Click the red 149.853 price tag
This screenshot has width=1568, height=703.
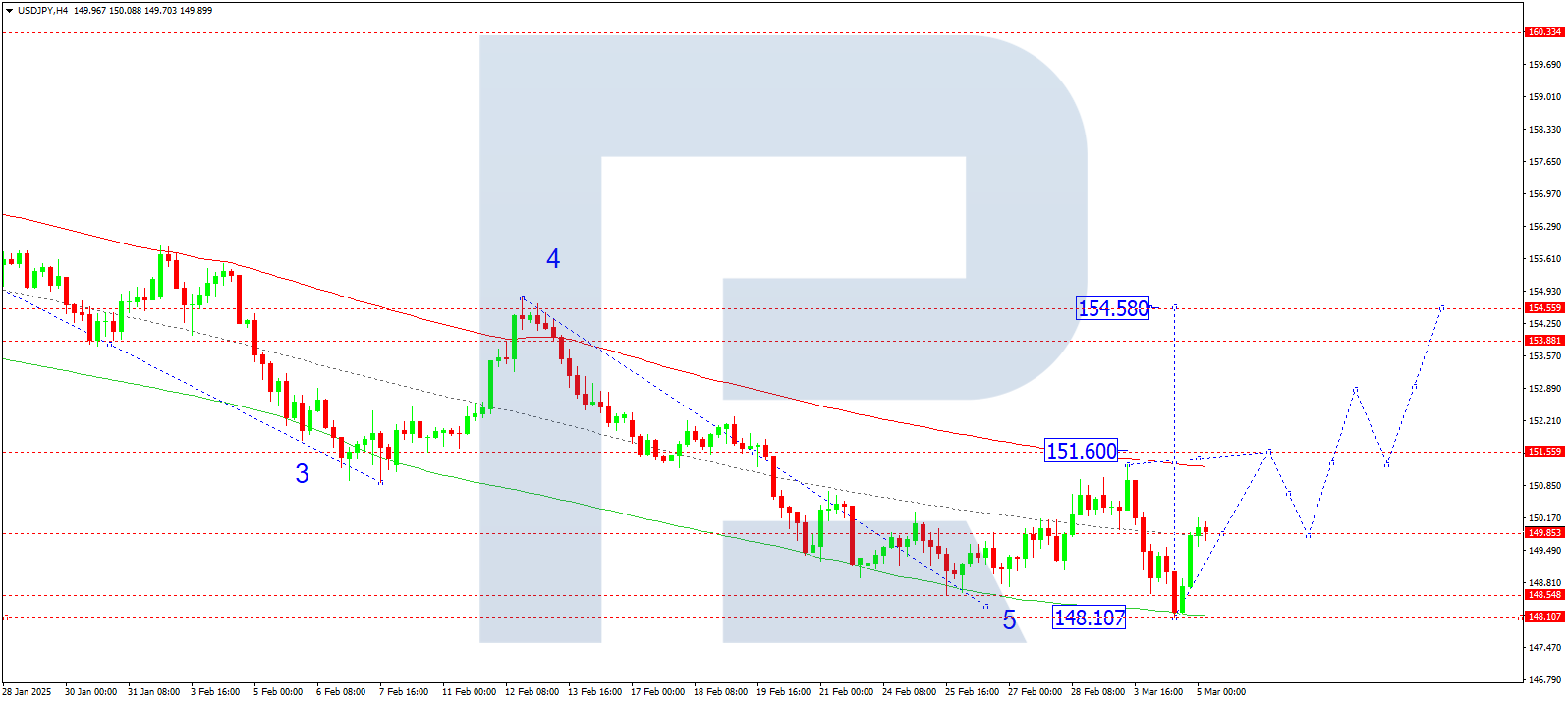(x=1544, y=533)
